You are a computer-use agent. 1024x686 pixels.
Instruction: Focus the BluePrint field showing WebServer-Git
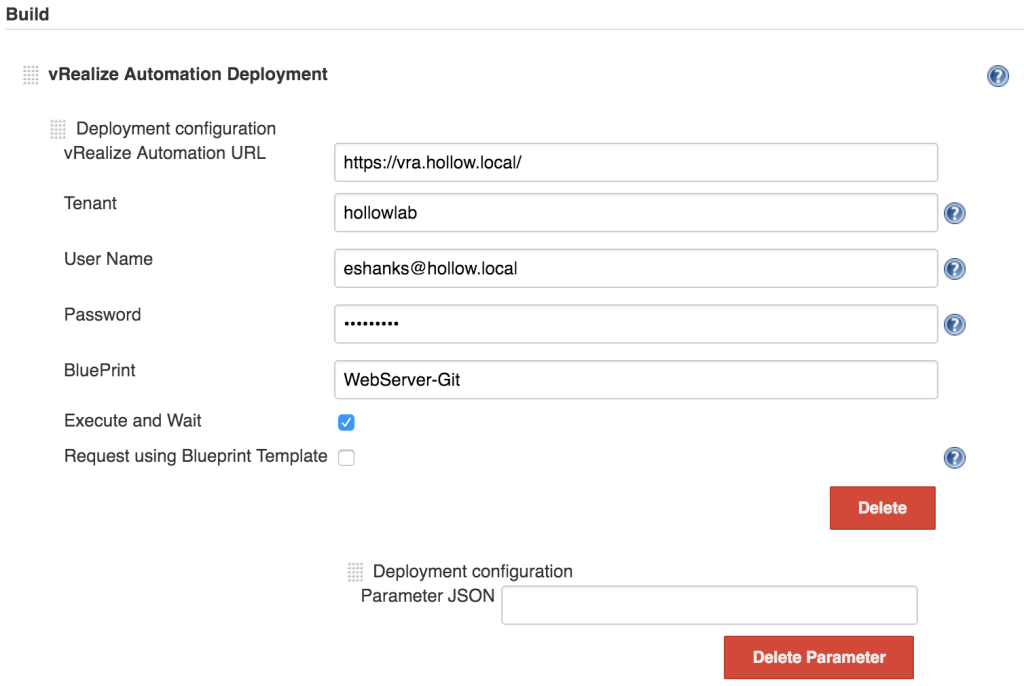click(635, 380)
